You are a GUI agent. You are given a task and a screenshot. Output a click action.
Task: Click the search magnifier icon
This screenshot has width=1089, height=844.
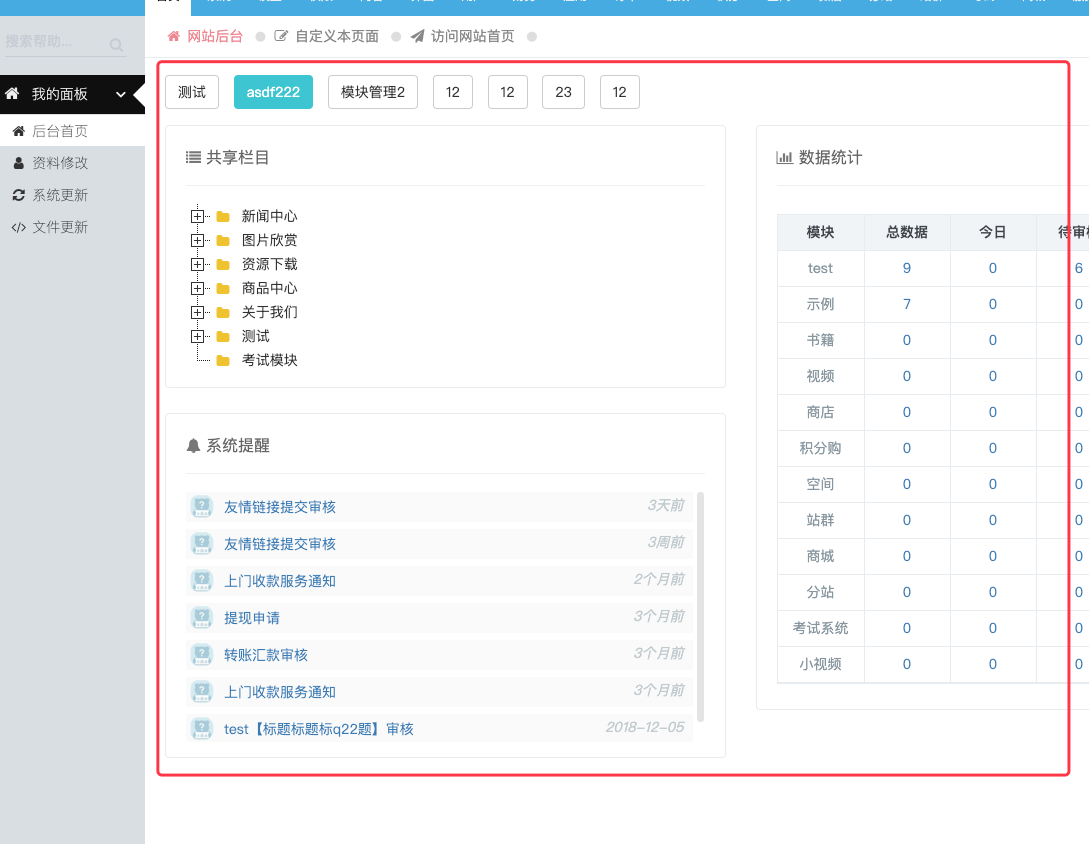click(117, 45)
